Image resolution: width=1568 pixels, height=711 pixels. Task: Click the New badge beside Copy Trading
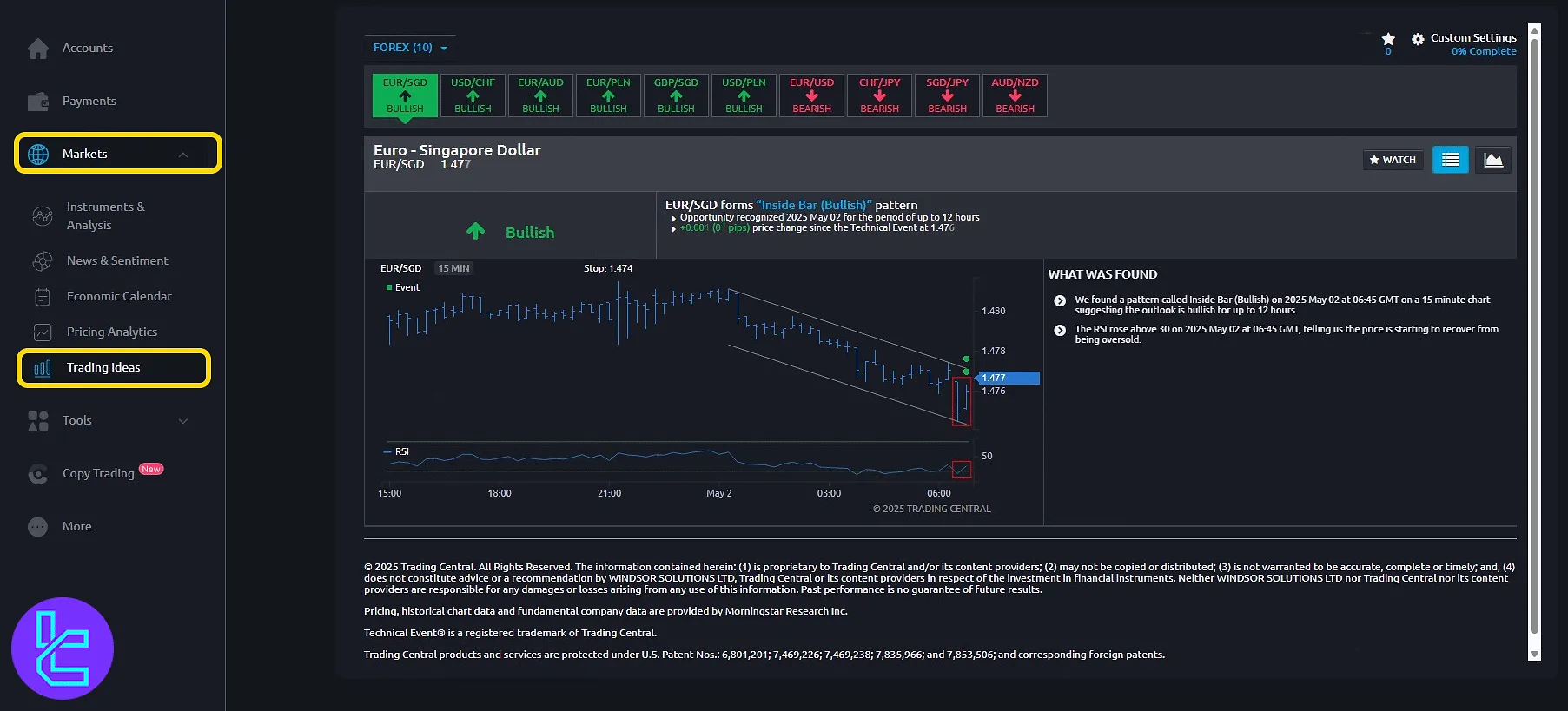151,470
